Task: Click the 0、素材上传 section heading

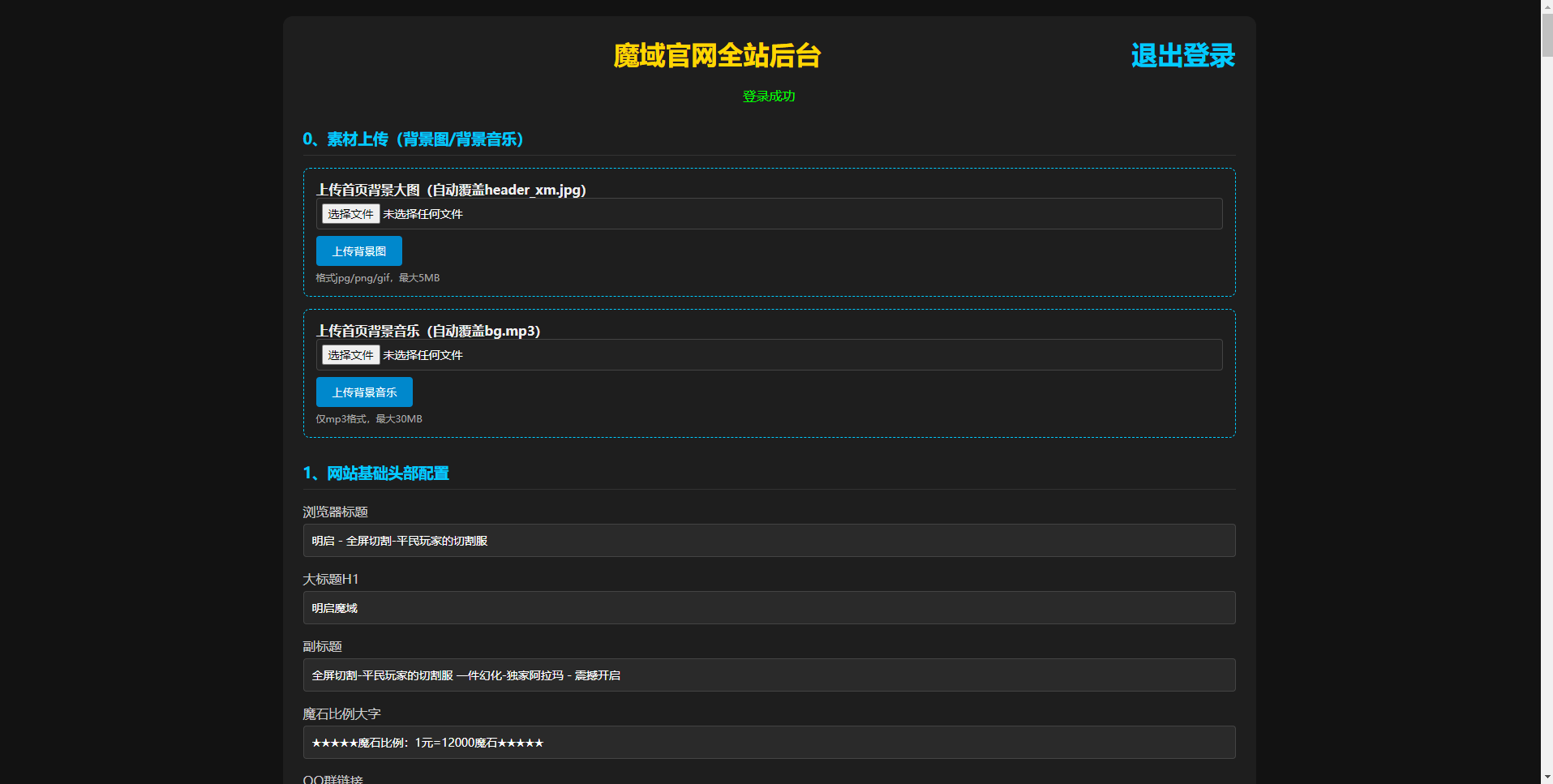Action: coord(413,139)
